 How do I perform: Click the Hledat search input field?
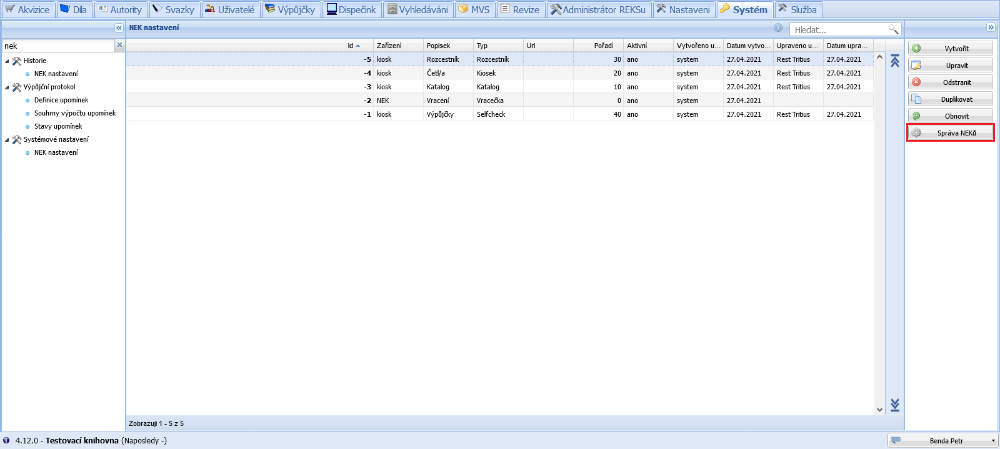tap(838, 30)
